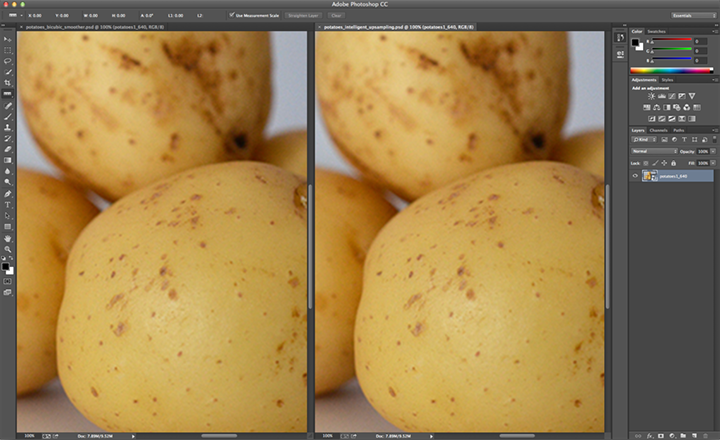Add a Photo Filter adjustment
The height and width of the screenshot is (440, 720).
click(676, 107)
